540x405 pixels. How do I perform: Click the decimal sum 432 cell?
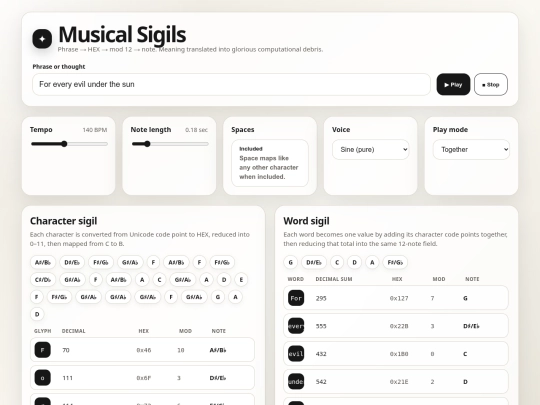(321, 354)
